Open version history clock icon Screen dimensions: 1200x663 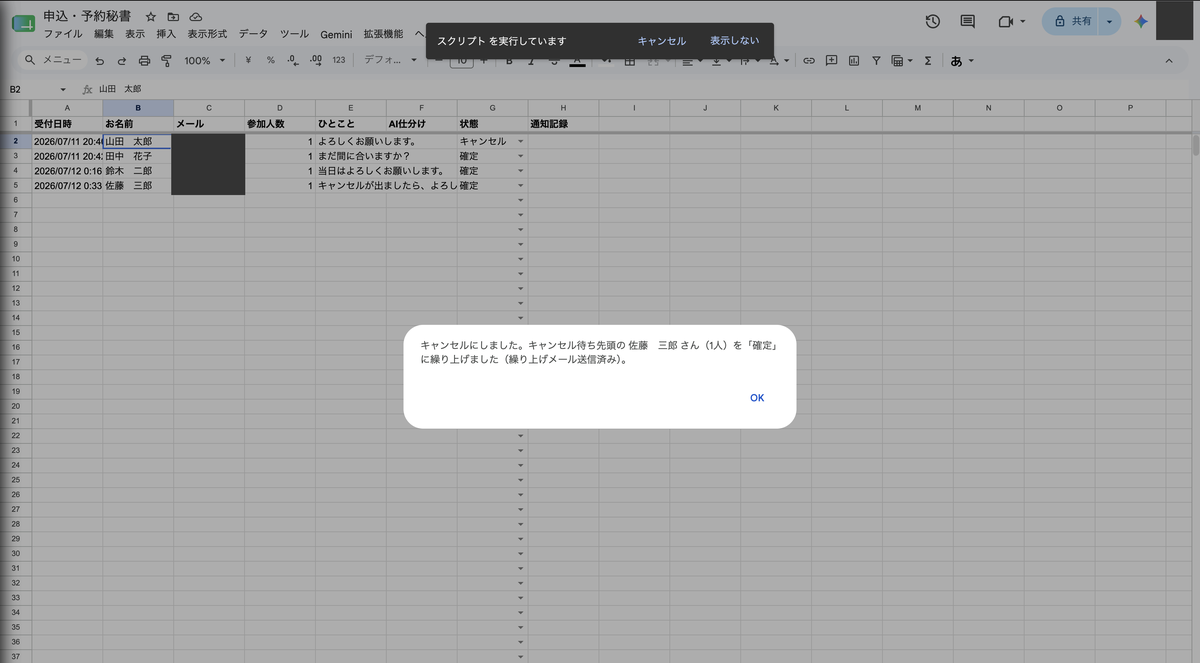(933, 21)
